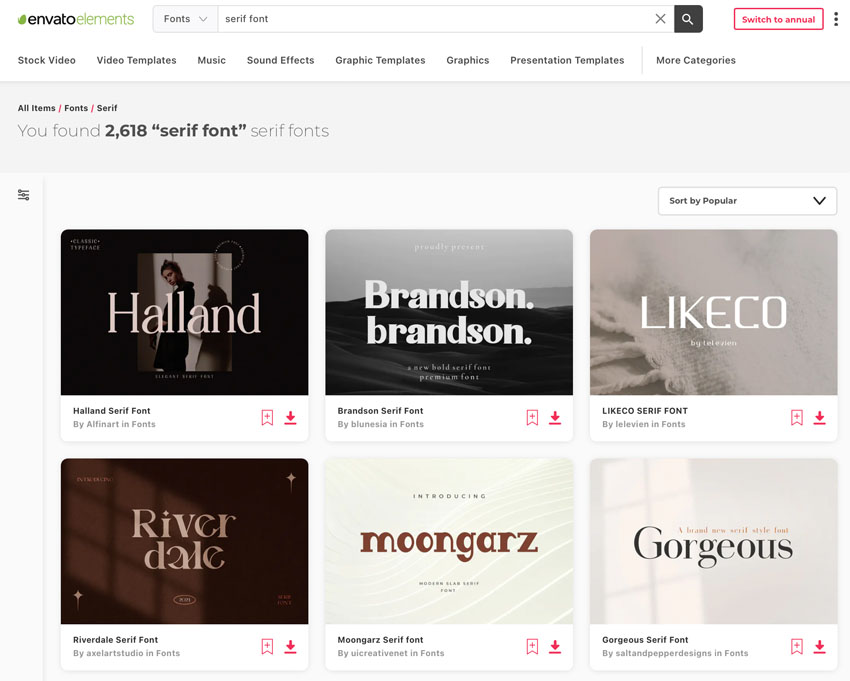Go to Video Templates category
This screenshot has height=681, width=850.
(x=137, y=60)
